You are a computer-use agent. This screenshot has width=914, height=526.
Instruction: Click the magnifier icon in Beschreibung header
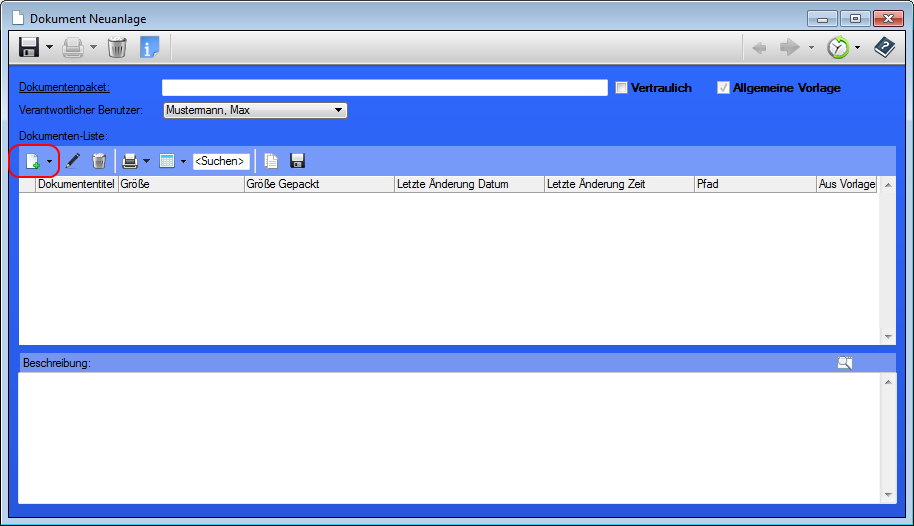[x=845, y=363]
